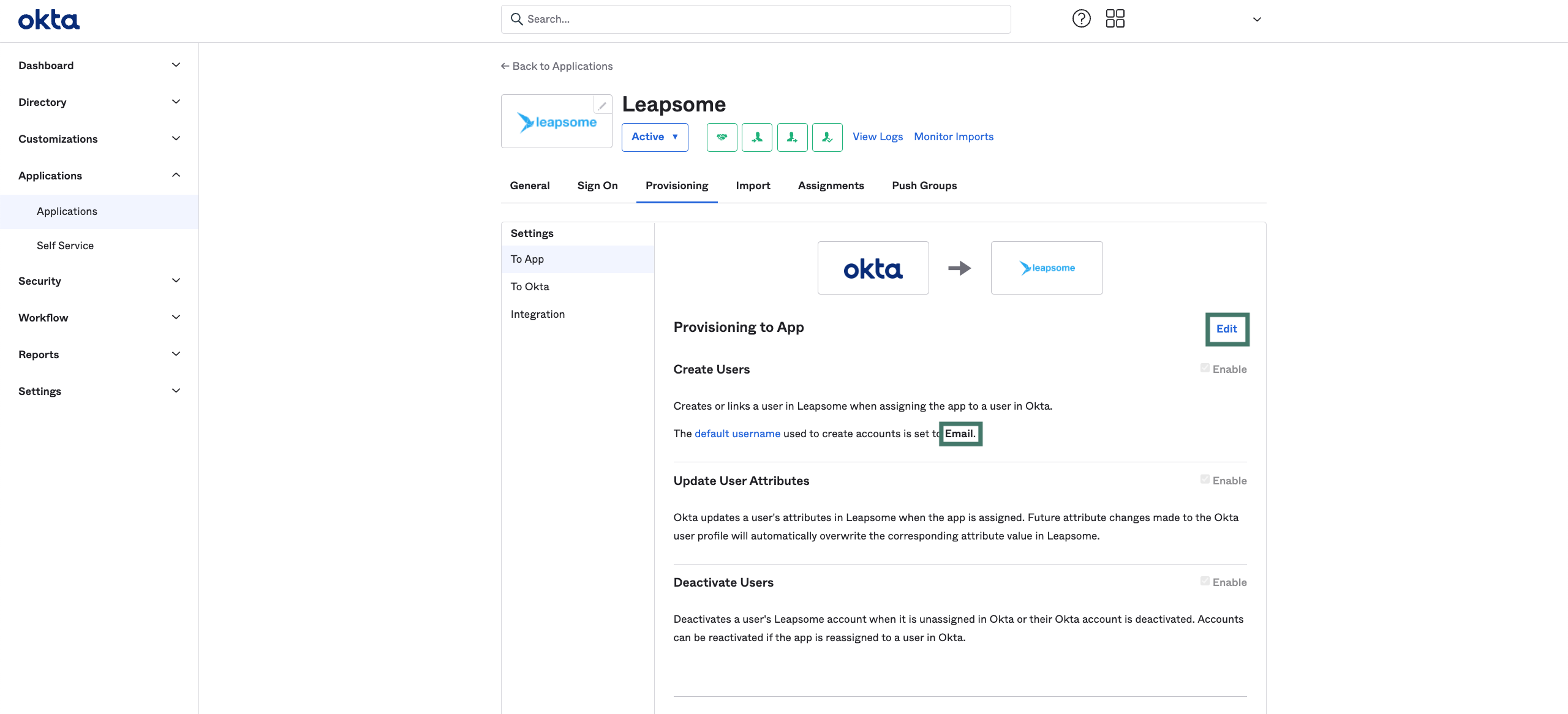1568x714 pixels.
Task: Open the Push Groups tab
Action: (x=924, y=186)
